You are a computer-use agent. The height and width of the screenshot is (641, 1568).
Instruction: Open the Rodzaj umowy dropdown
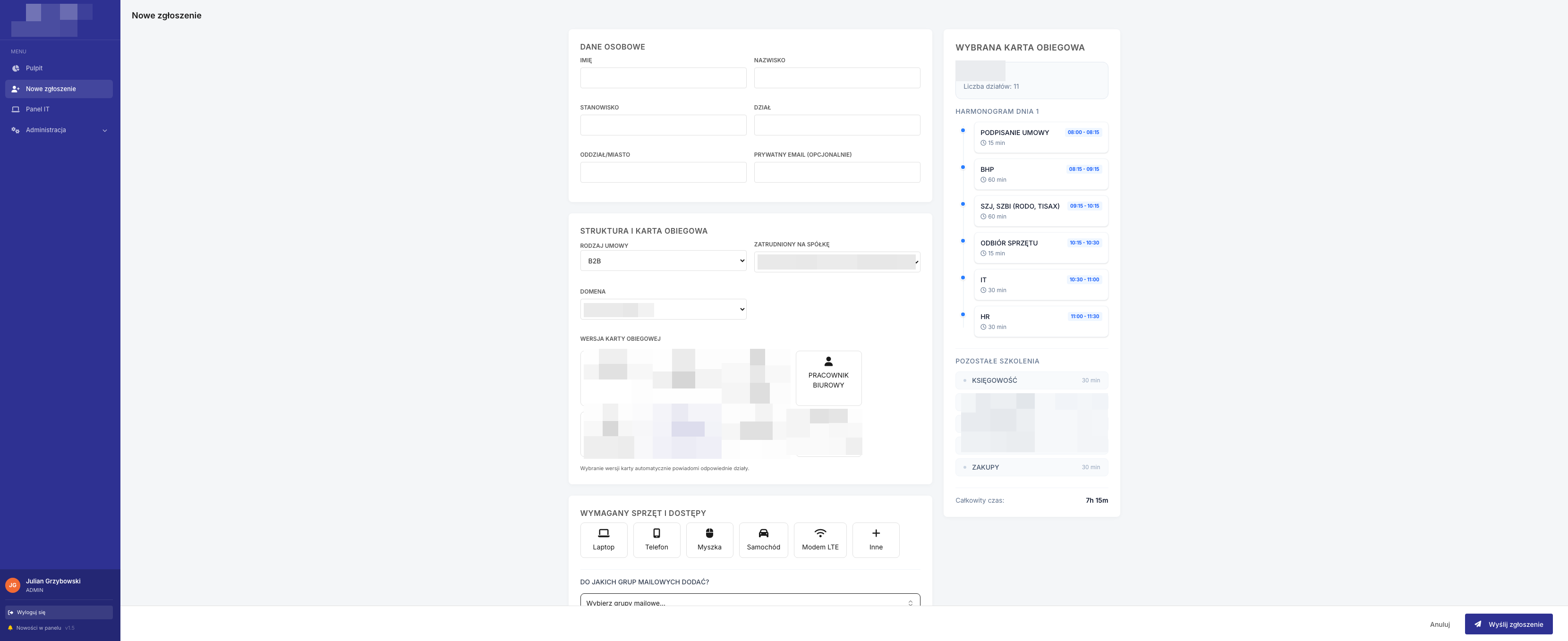663,261
